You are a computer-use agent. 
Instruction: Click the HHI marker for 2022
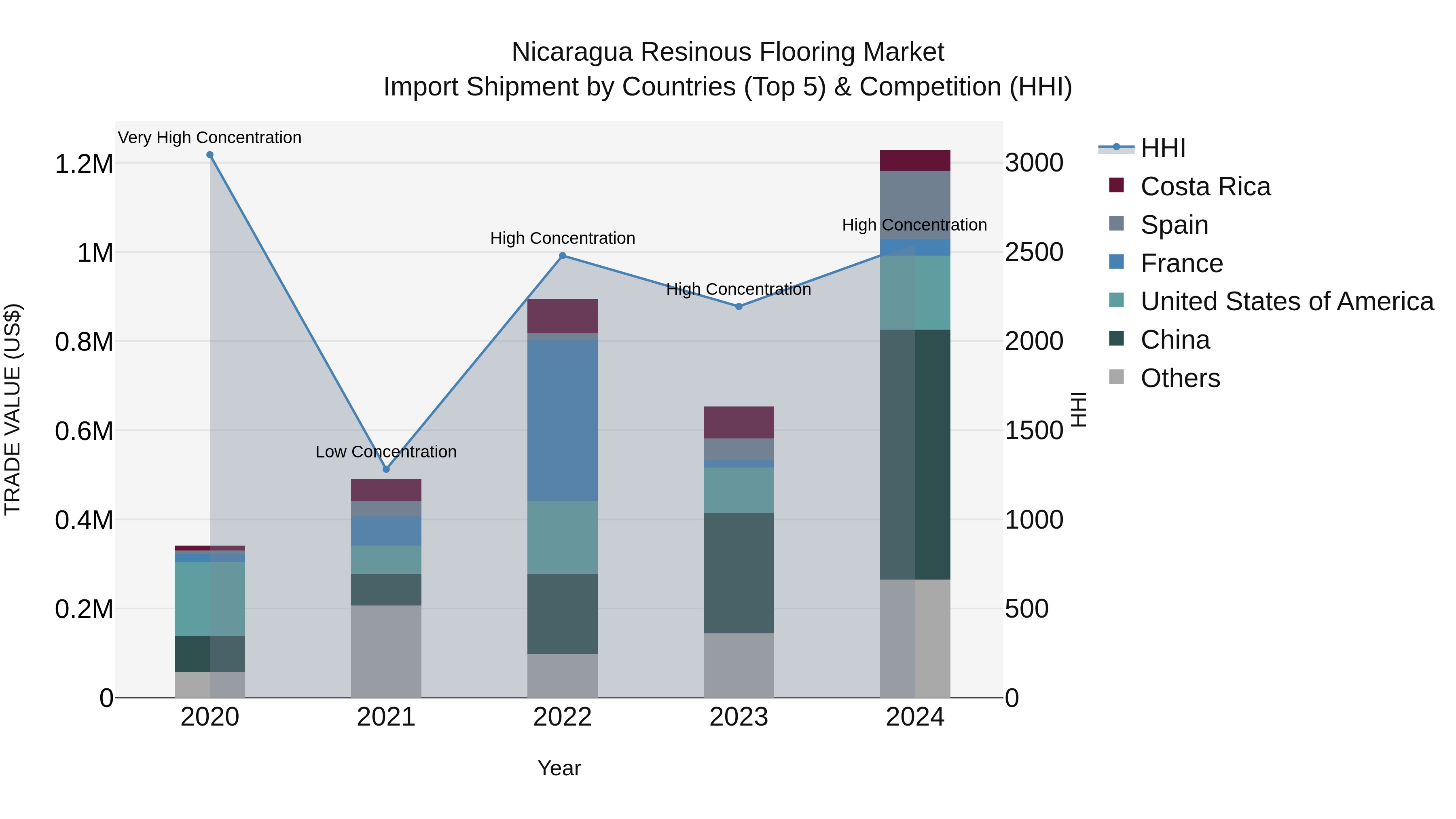coord(563,256)
